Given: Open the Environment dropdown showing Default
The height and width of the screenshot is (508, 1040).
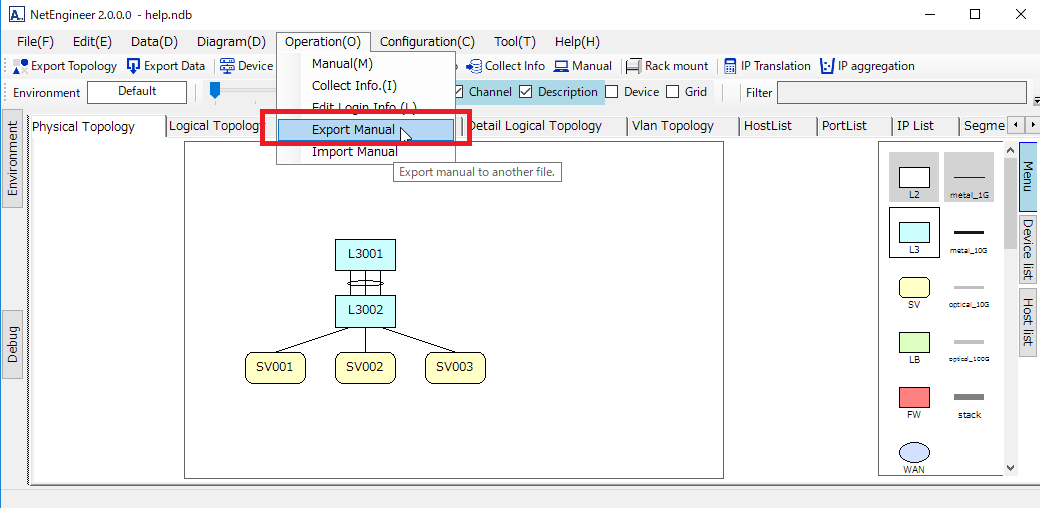Looking at the screenshot, I should [x=137, y=92].
